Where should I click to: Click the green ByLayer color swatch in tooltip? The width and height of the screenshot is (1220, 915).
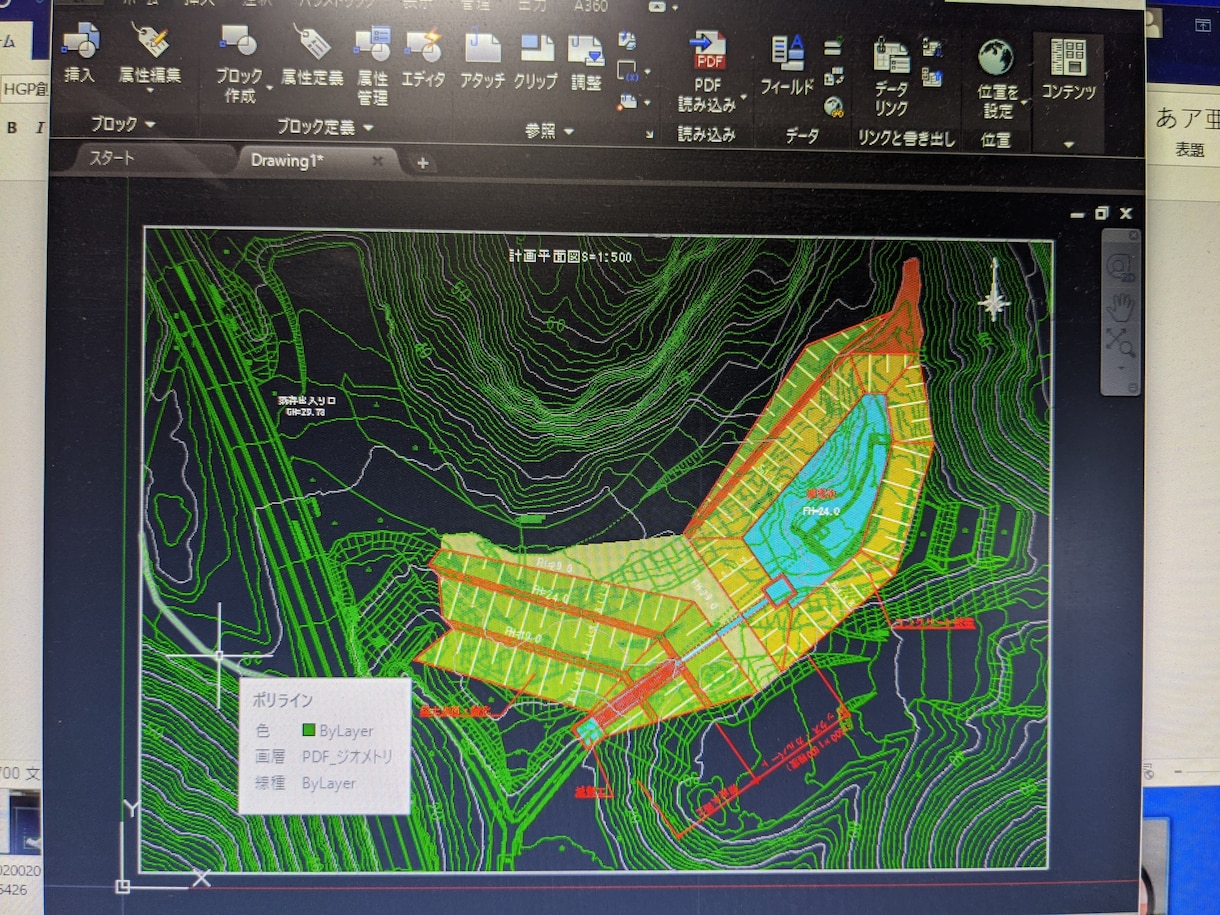click(309, 731)
